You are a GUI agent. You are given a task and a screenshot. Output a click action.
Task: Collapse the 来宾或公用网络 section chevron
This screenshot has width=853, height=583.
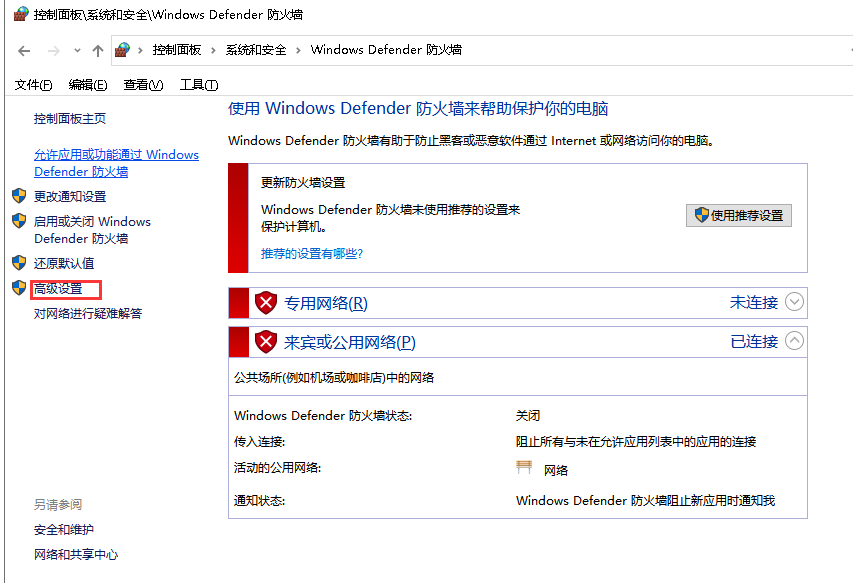pos(794,341)
